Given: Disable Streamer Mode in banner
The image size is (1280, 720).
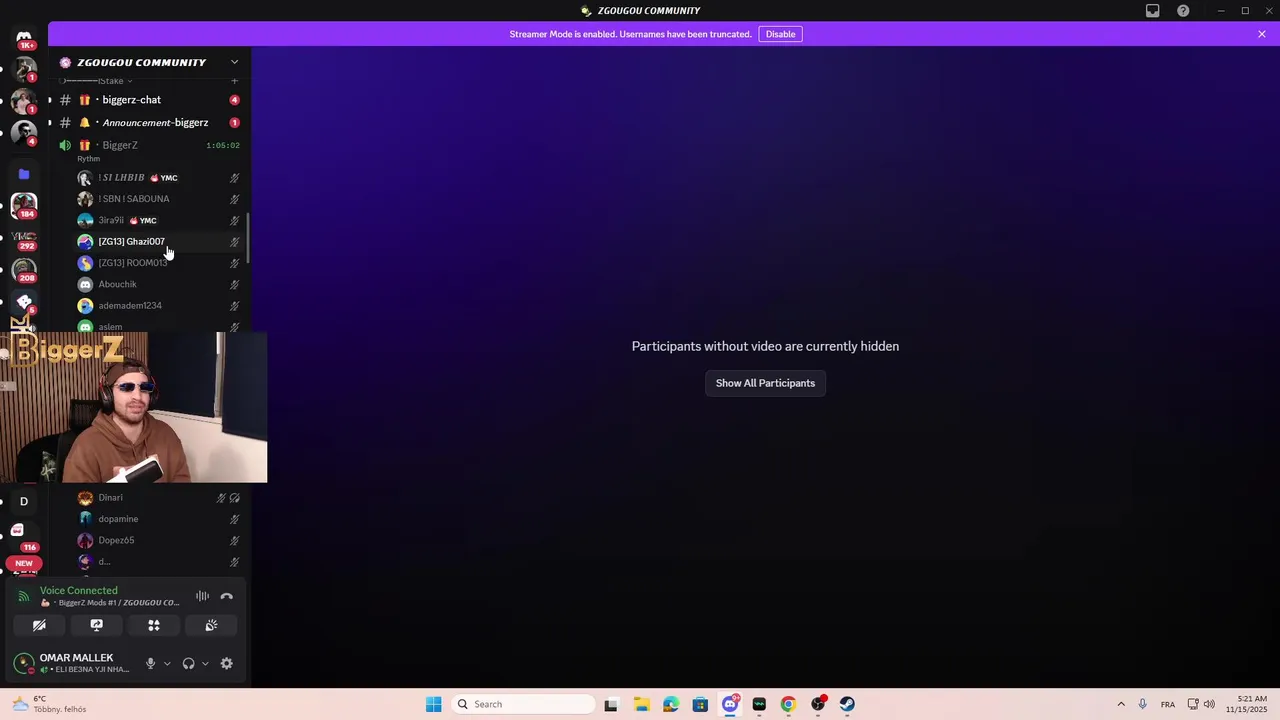Looking at the screenshot, I should tap(781, 34).
